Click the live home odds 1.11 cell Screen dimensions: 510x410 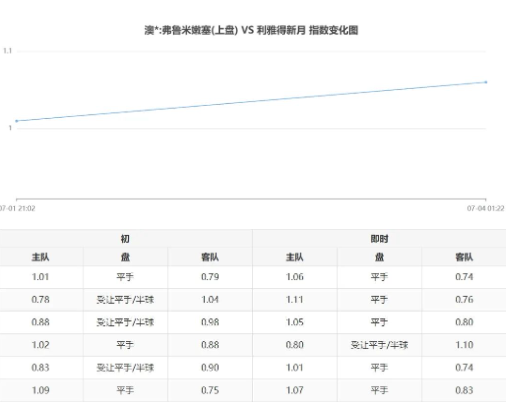tap(295, 300)
